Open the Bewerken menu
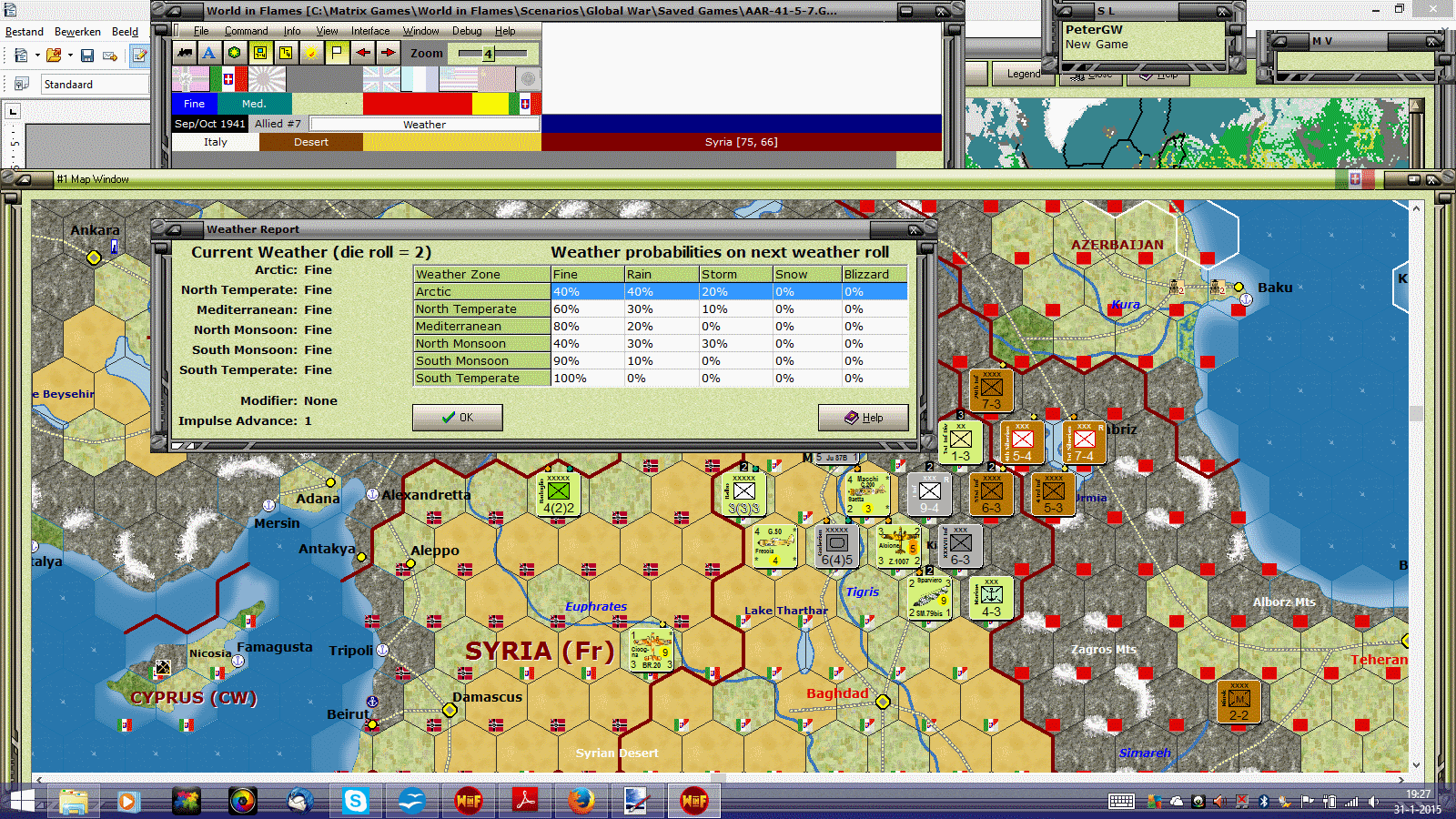Image resolution: width=1456 pixels, height=819 pixels. (77, 32)
